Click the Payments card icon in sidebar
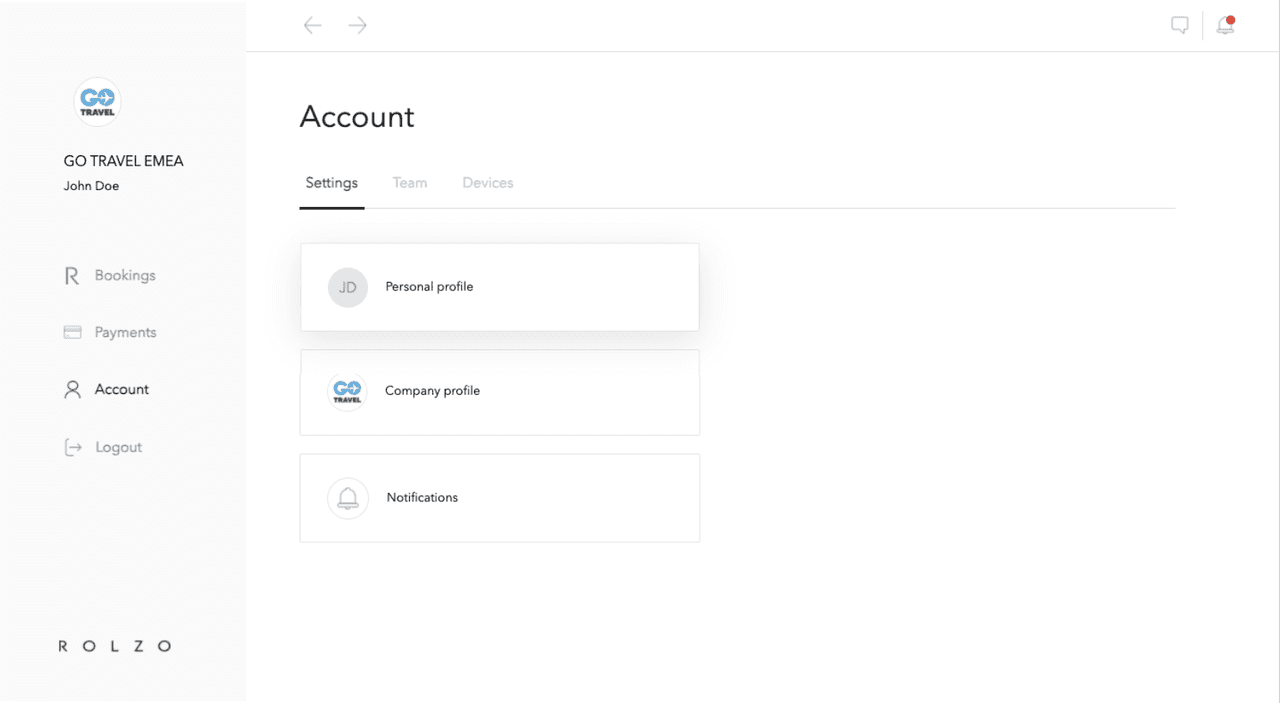Screen dimensions: 1280x703 point(72,333)
